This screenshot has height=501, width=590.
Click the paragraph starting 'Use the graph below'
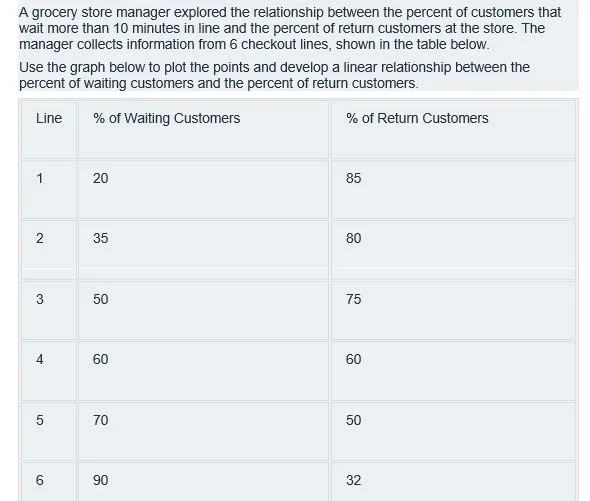pyautogui.click(x=274, y=75)
